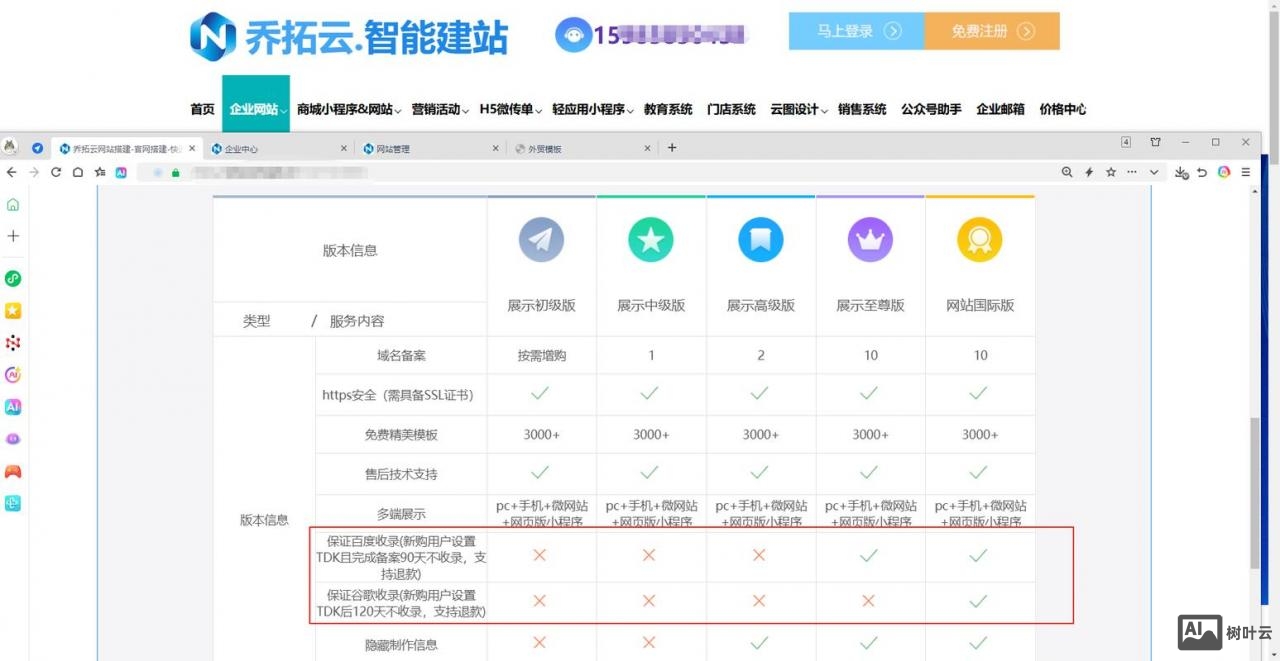Viewport: 1280px width, 661px height.
Task: Open the sidebar home icon
Action: coord(13,204)
